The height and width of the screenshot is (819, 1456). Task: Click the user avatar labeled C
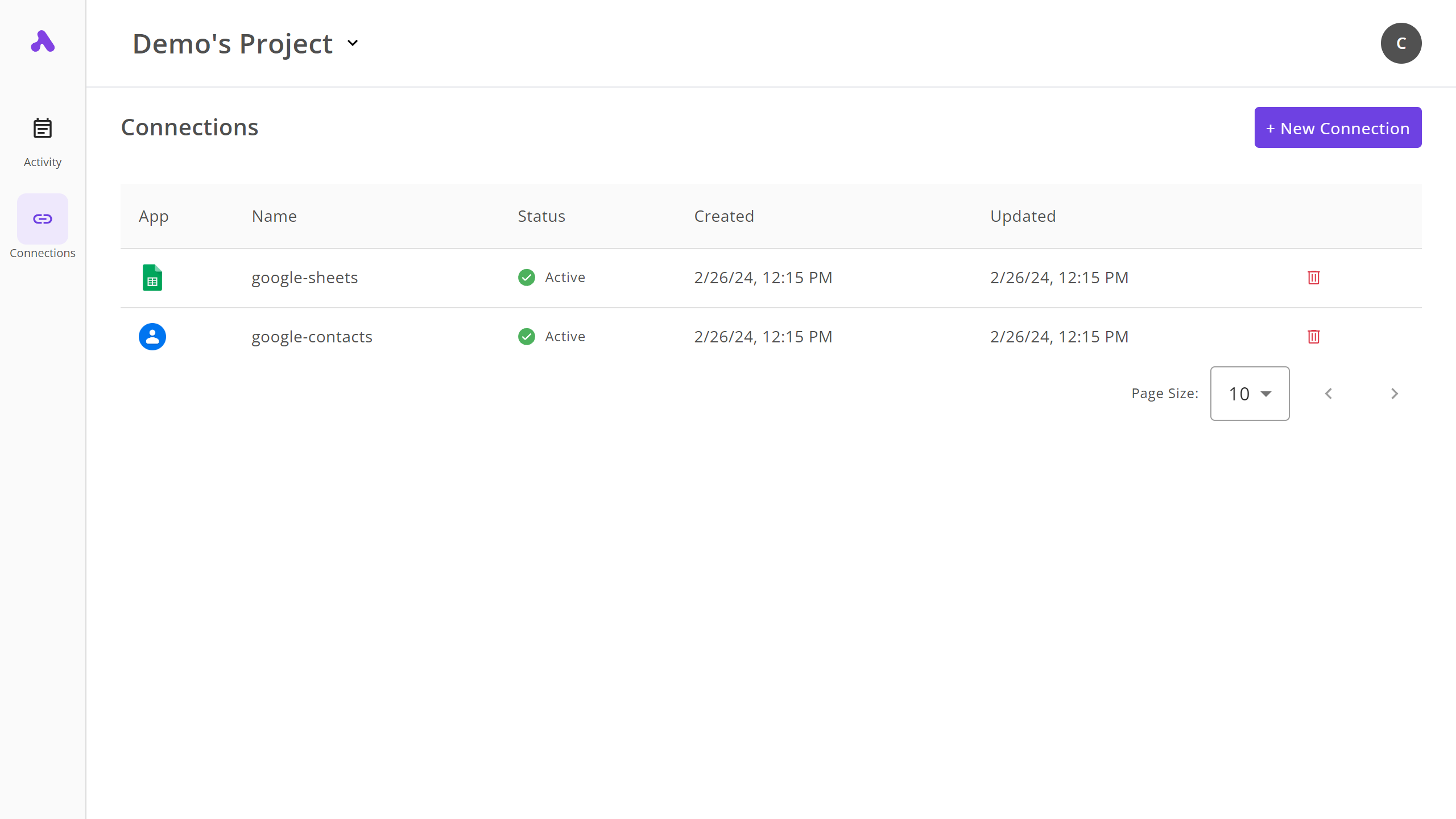pyautogui.click(x=1401, y=43)
